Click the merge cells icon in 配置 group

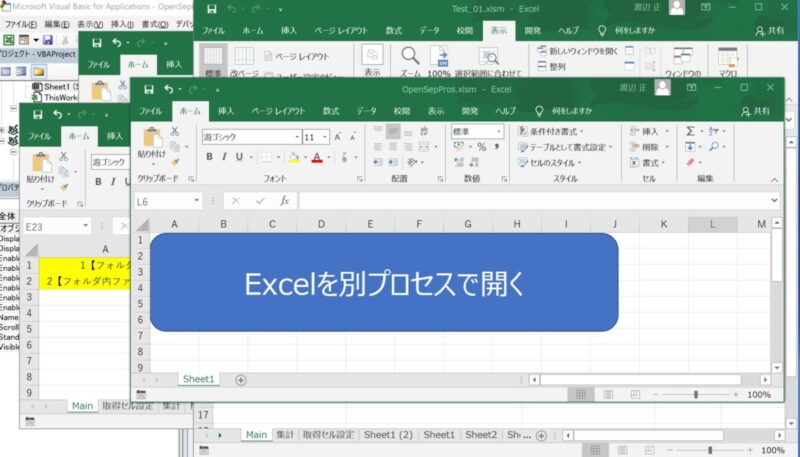424,147
